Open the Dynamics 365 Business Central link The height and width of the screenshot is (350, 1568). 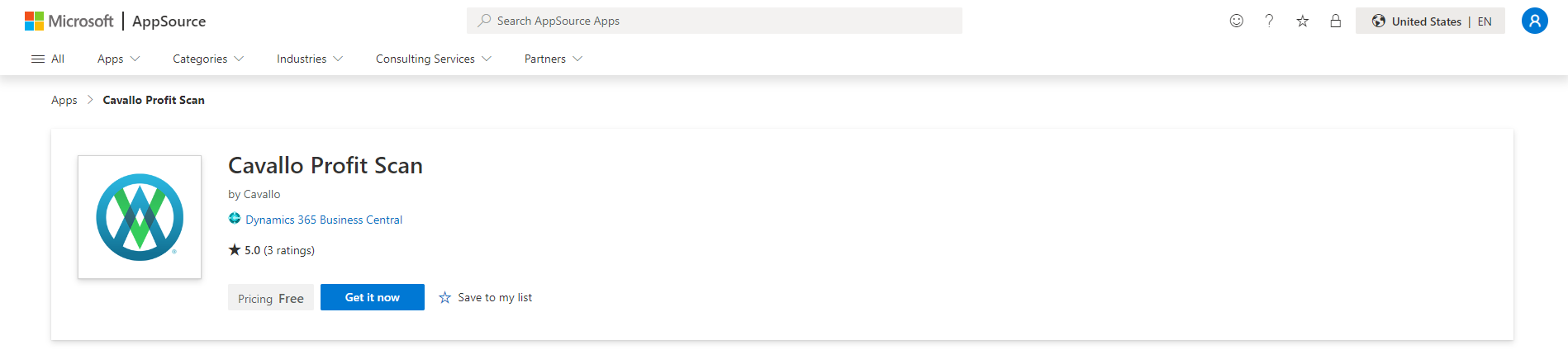323,220
